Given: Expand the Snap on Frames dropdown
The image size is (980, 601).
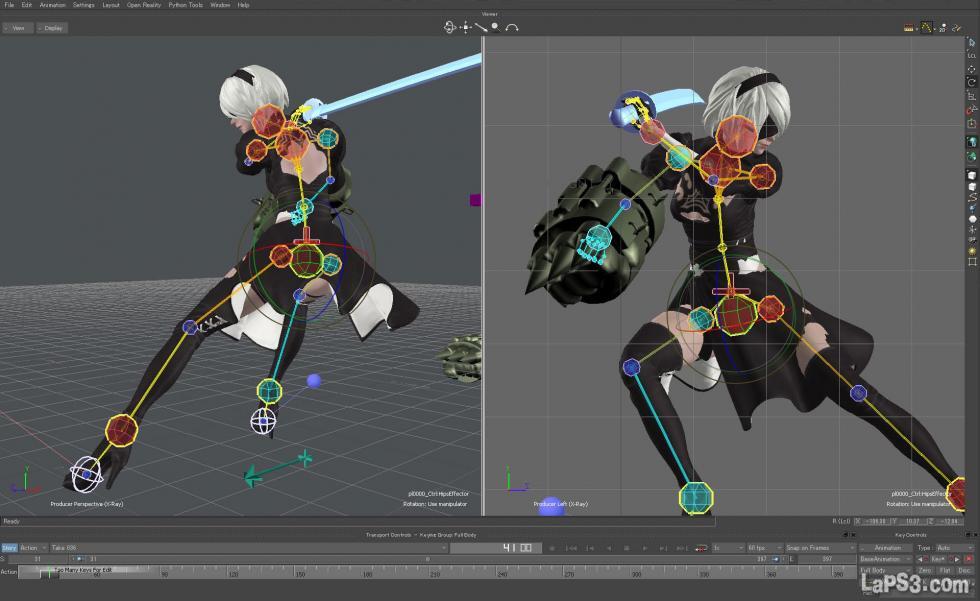Looking at the screenshot, I should (x=818, y=548).
